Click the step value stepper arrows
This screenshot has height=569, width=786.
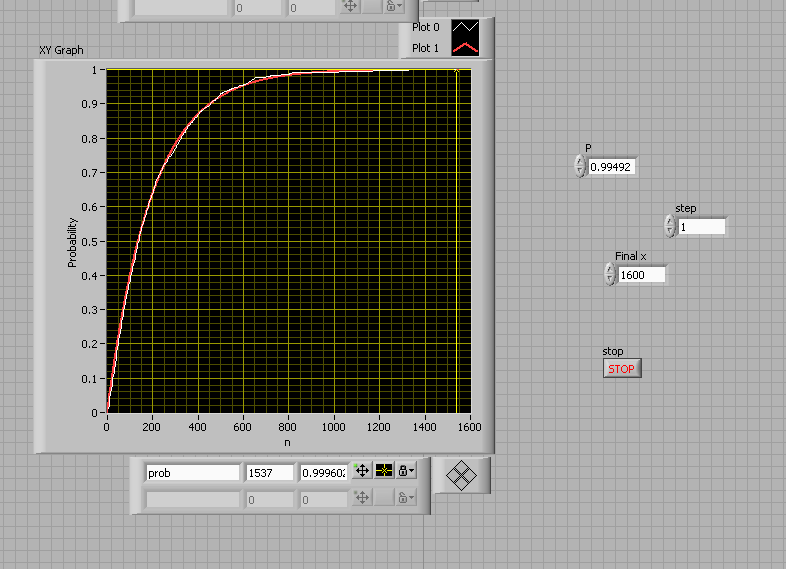point(670,227)
